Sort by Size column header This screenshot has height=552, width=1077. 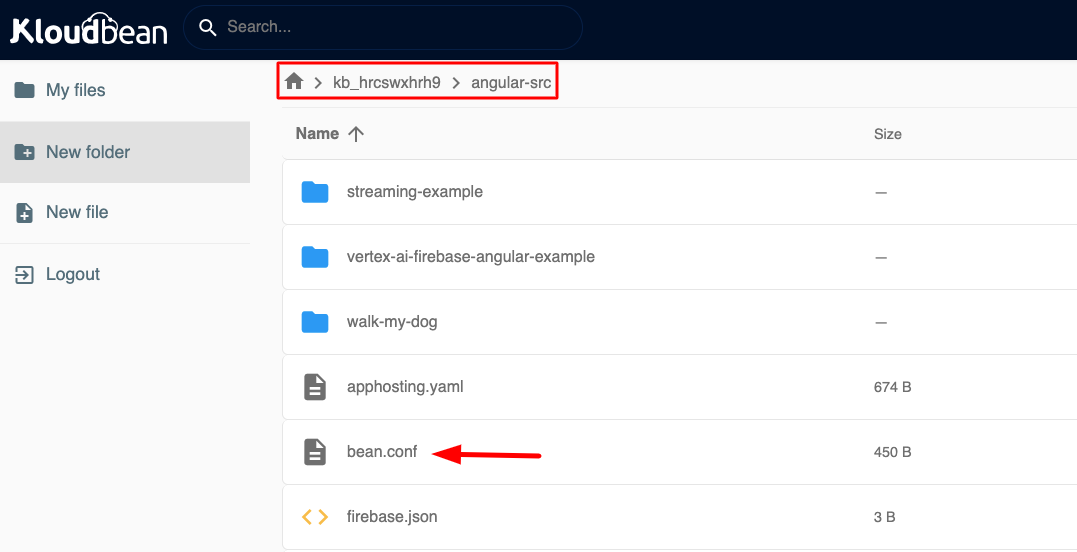[x=887, y=134]
